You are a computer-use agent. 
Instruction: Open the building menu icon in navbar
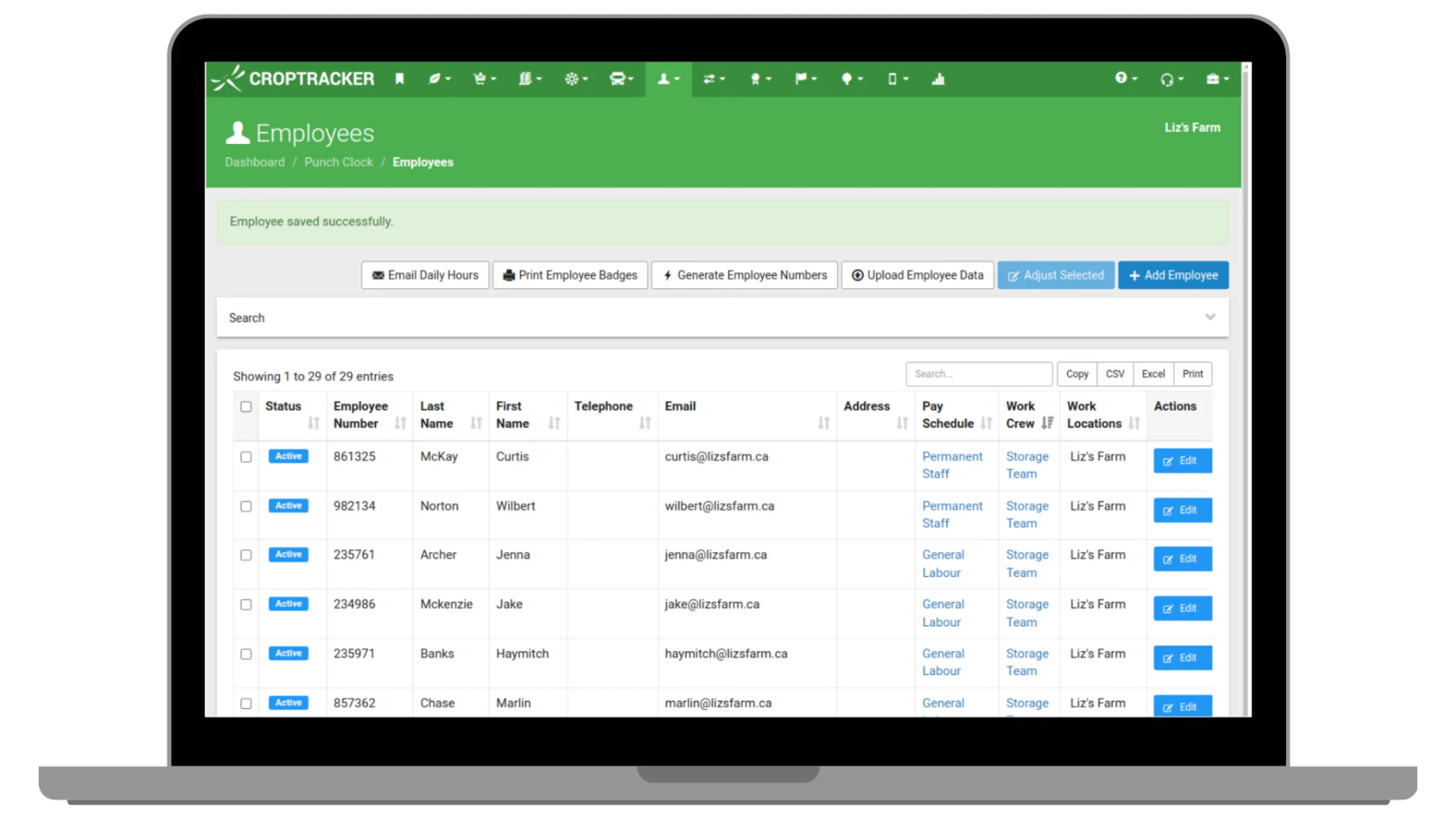(x=530, y=79)
